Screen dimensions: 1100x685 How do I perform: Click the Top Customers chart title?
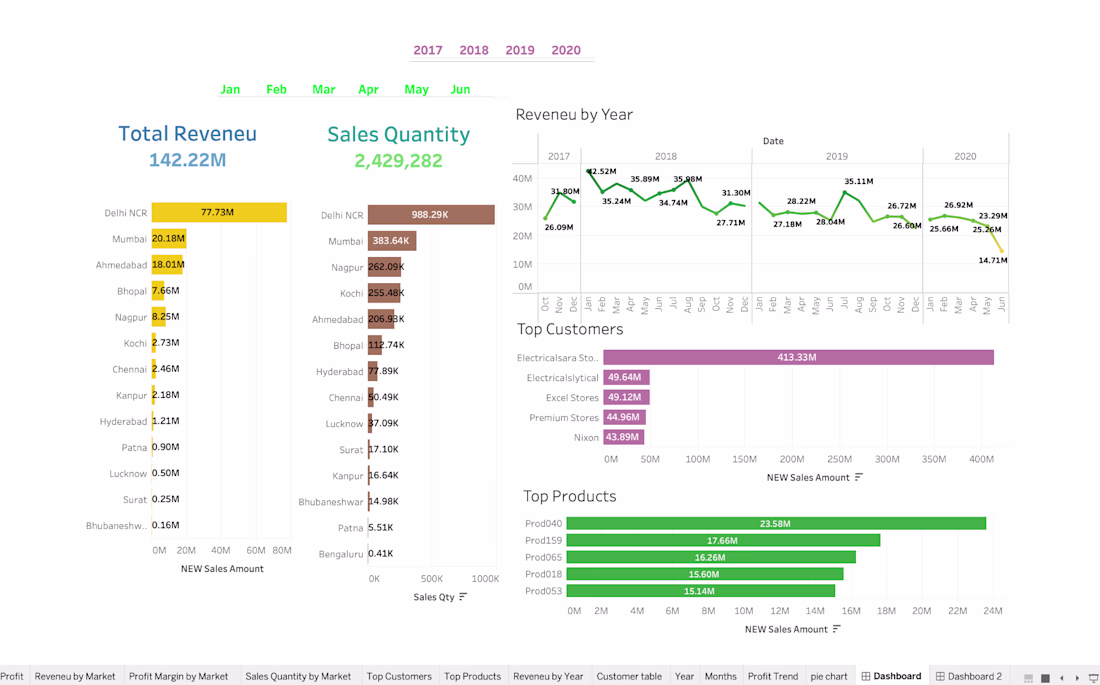pyautogui.click(x=570, y=329)
